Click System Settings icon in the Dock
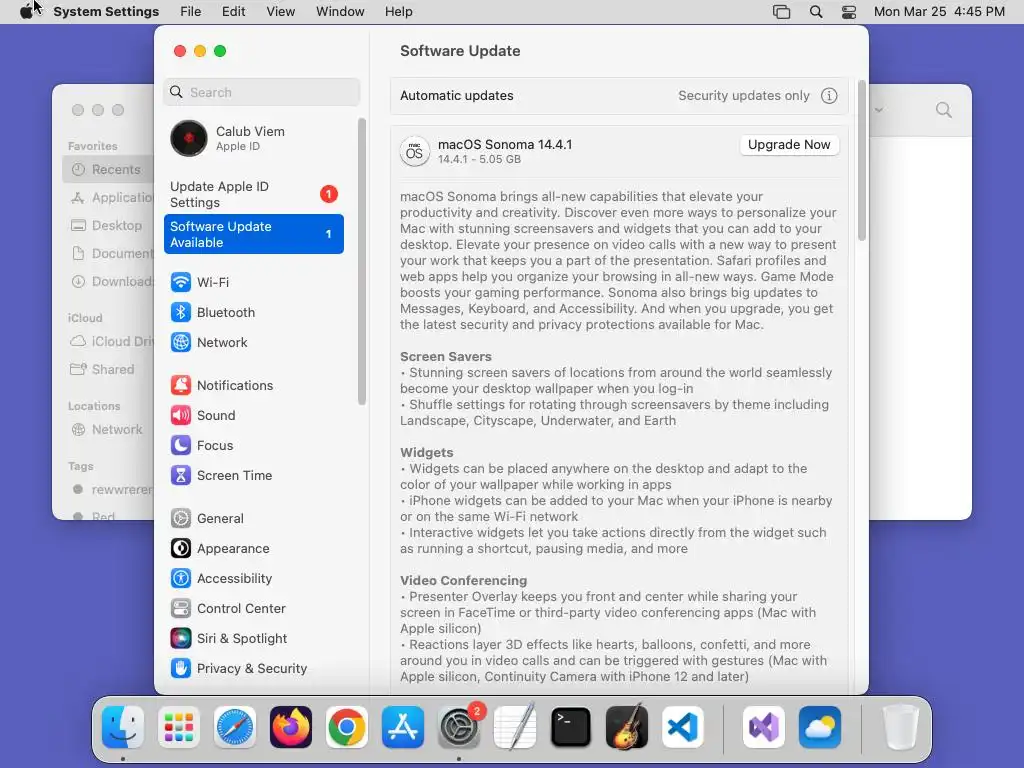 pyautogui.click(x=459, y=727)
